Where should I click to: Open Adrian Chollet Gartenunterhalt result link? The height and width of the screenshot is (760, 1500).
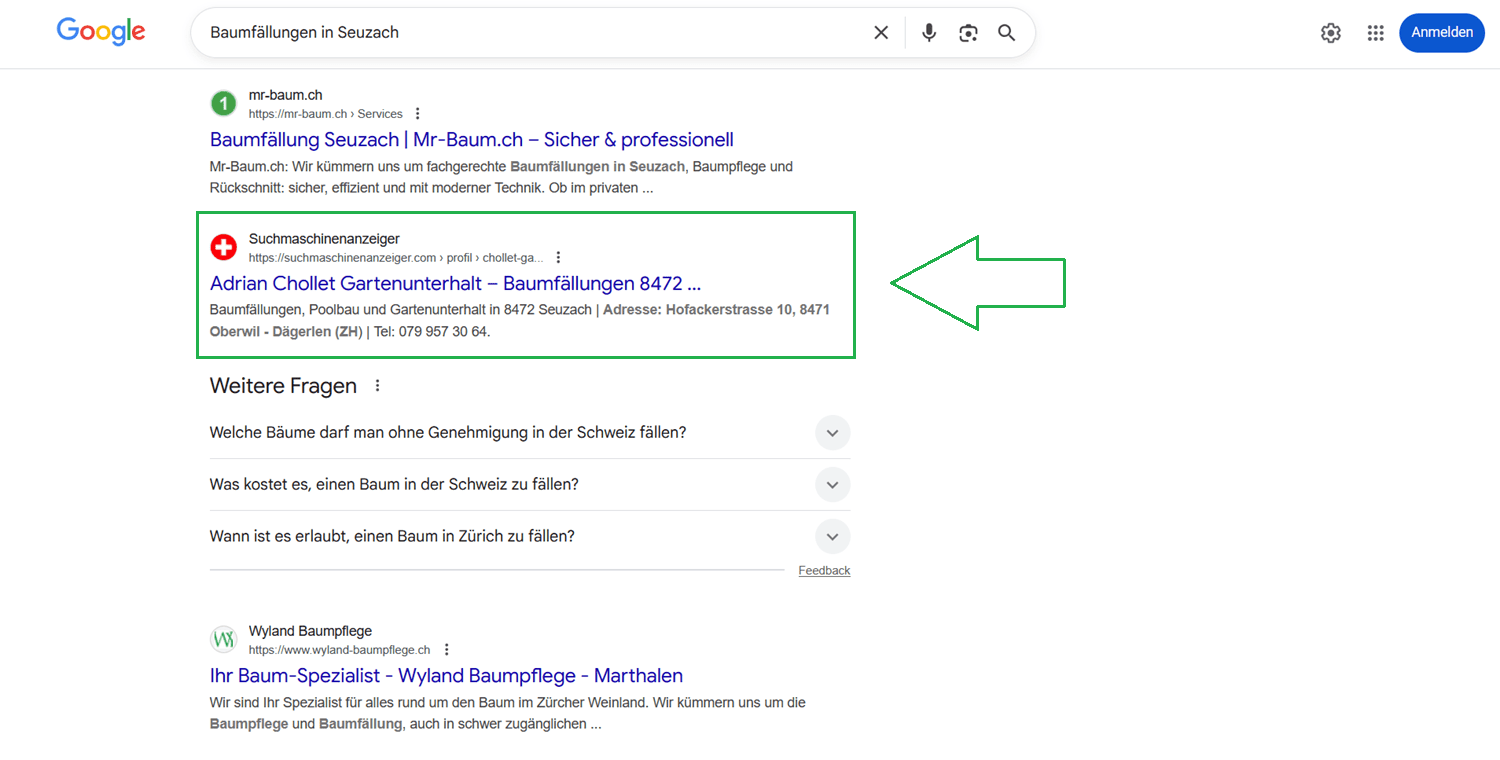click(x=455, y=283)
